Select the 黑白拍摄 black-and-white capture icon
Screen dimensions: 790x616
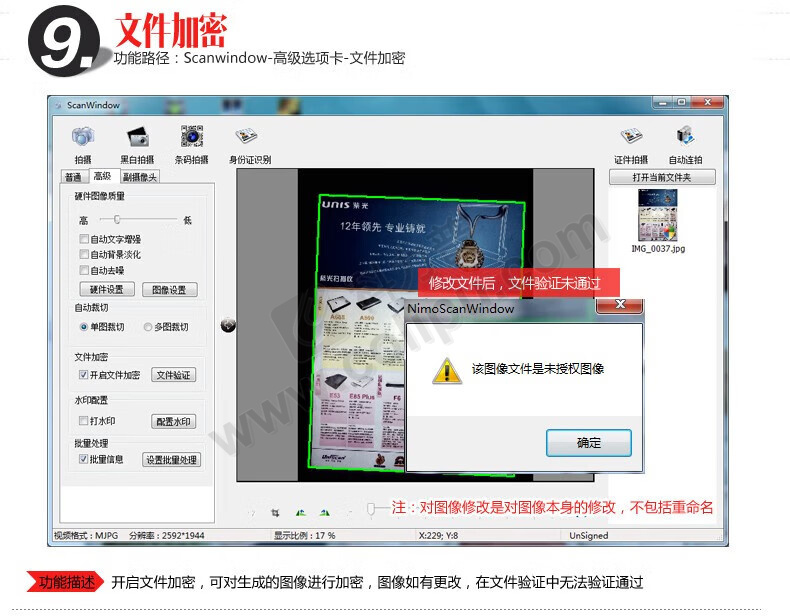pos(137,137)
